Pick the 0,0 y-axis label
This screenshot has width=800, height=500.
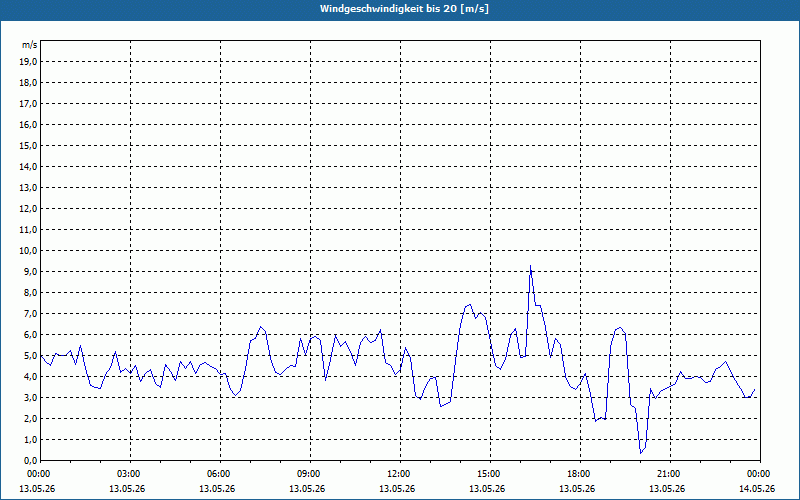[x=30, y=460]
